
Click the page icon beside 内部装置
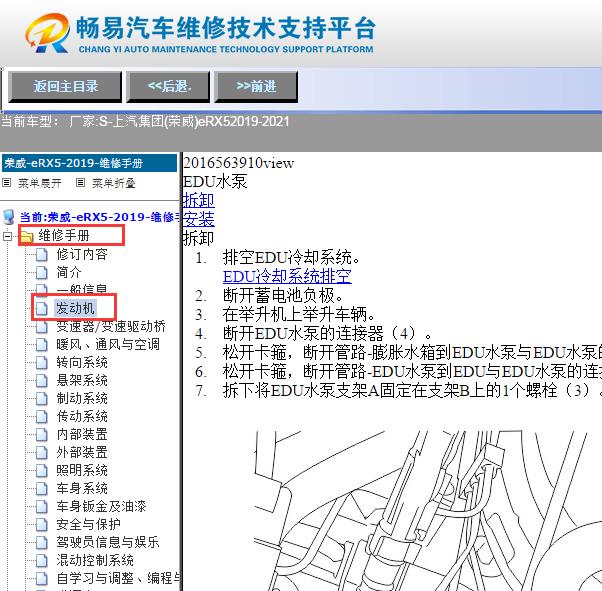point(41,435)
